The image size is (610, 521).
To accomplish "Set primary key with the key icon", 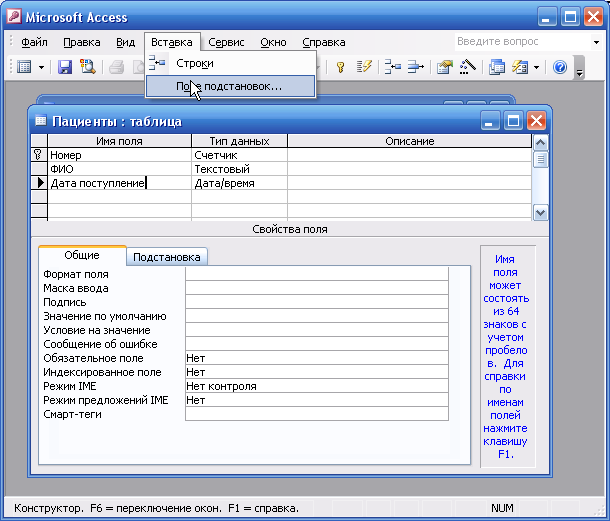I will [341, 67].
